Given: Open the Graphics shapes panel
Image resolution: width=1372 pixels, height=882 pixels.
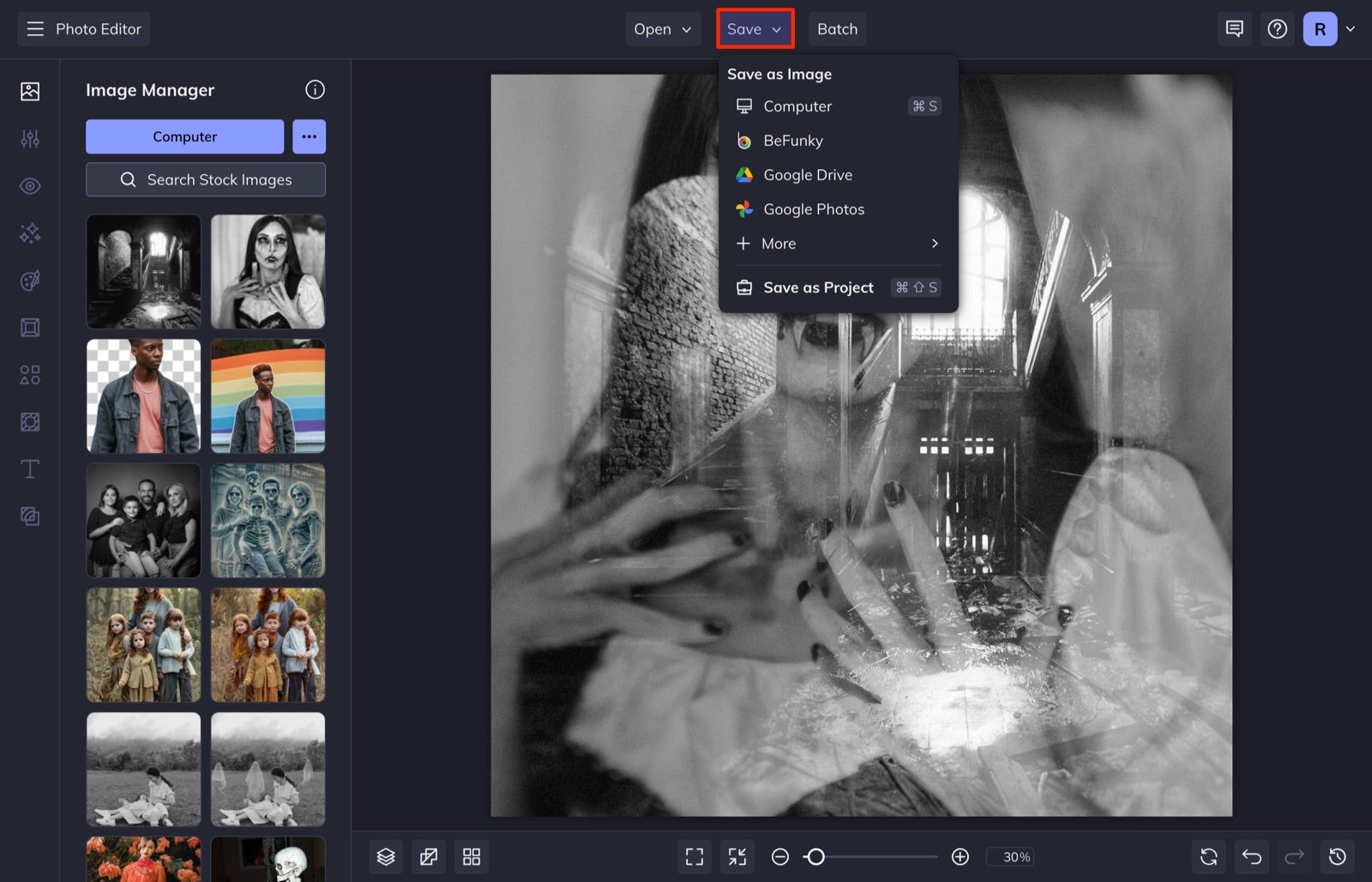Looking at the screenshot, I should pos(30,374).
